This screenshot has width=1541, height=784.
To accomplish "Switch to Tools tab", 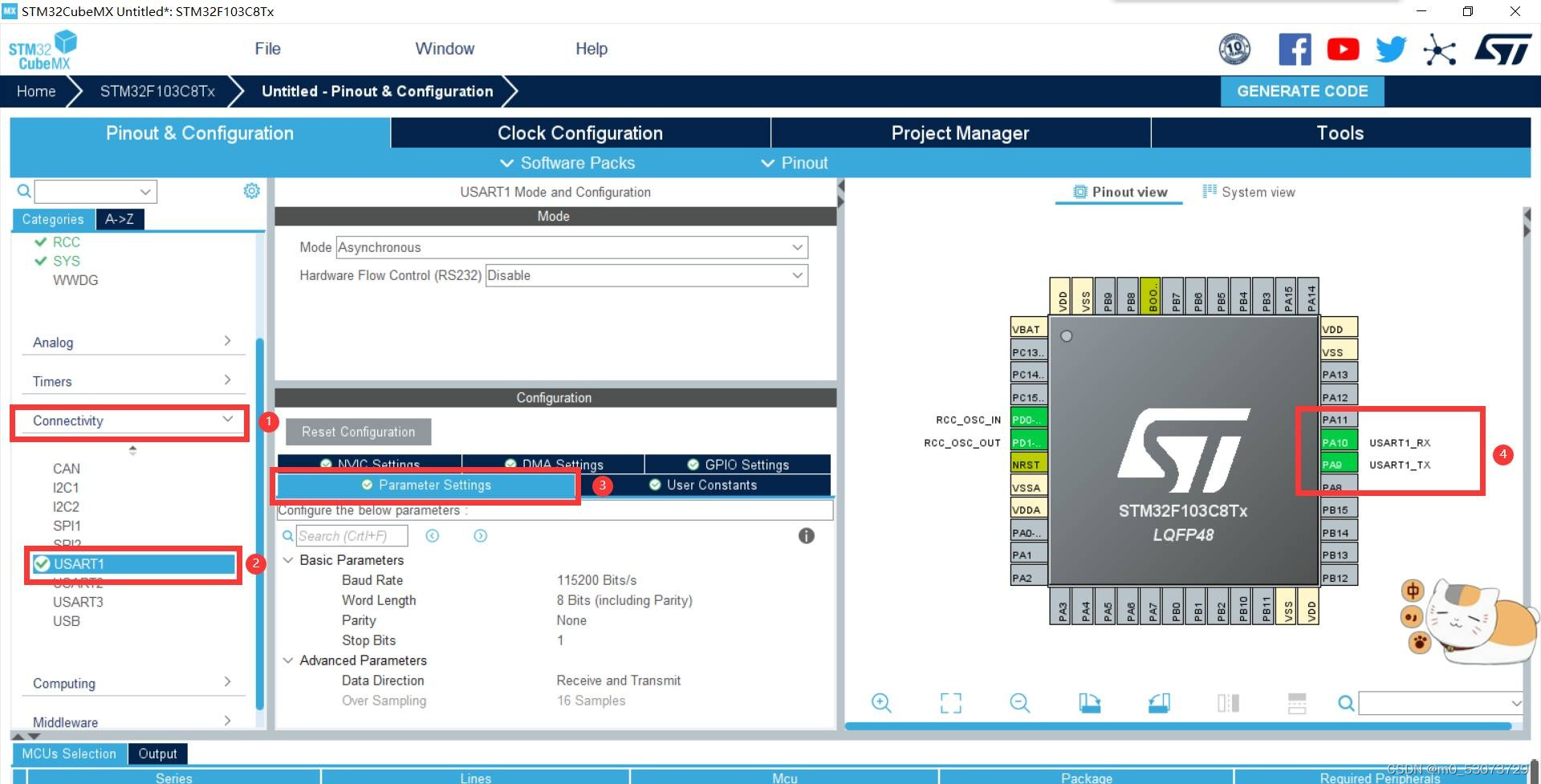I will coord(1341,133).
